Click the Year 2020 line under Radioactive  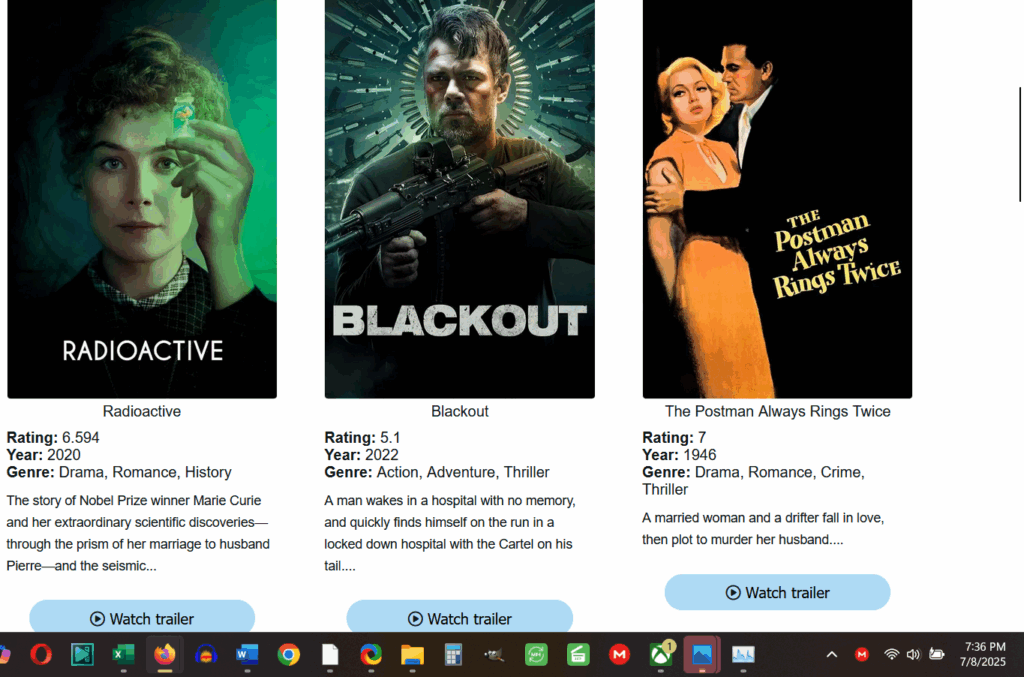[44, 455]
